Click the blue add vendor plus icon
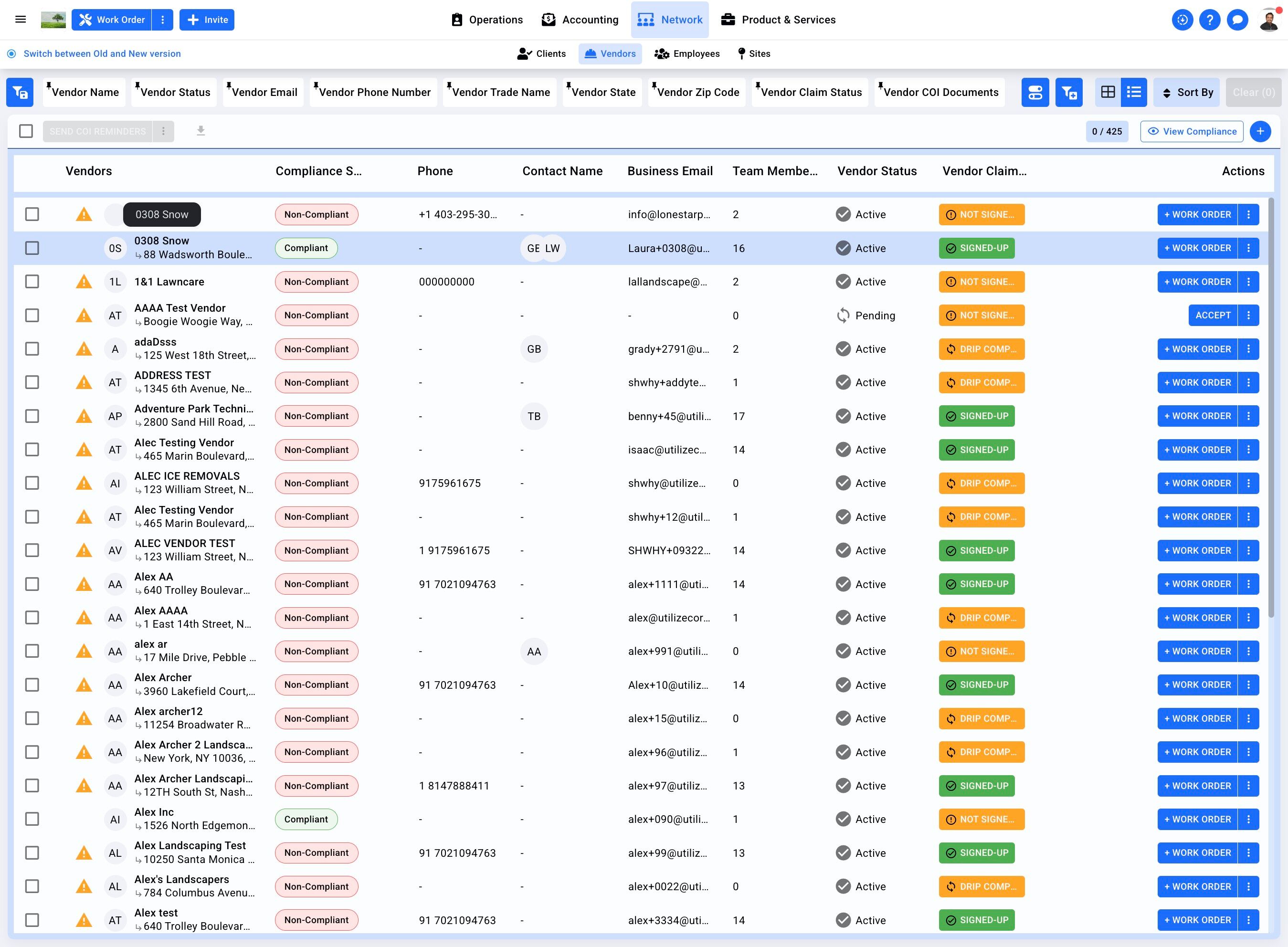Viewport: 1288px width, 947px height. click(x=1260, y=131)
